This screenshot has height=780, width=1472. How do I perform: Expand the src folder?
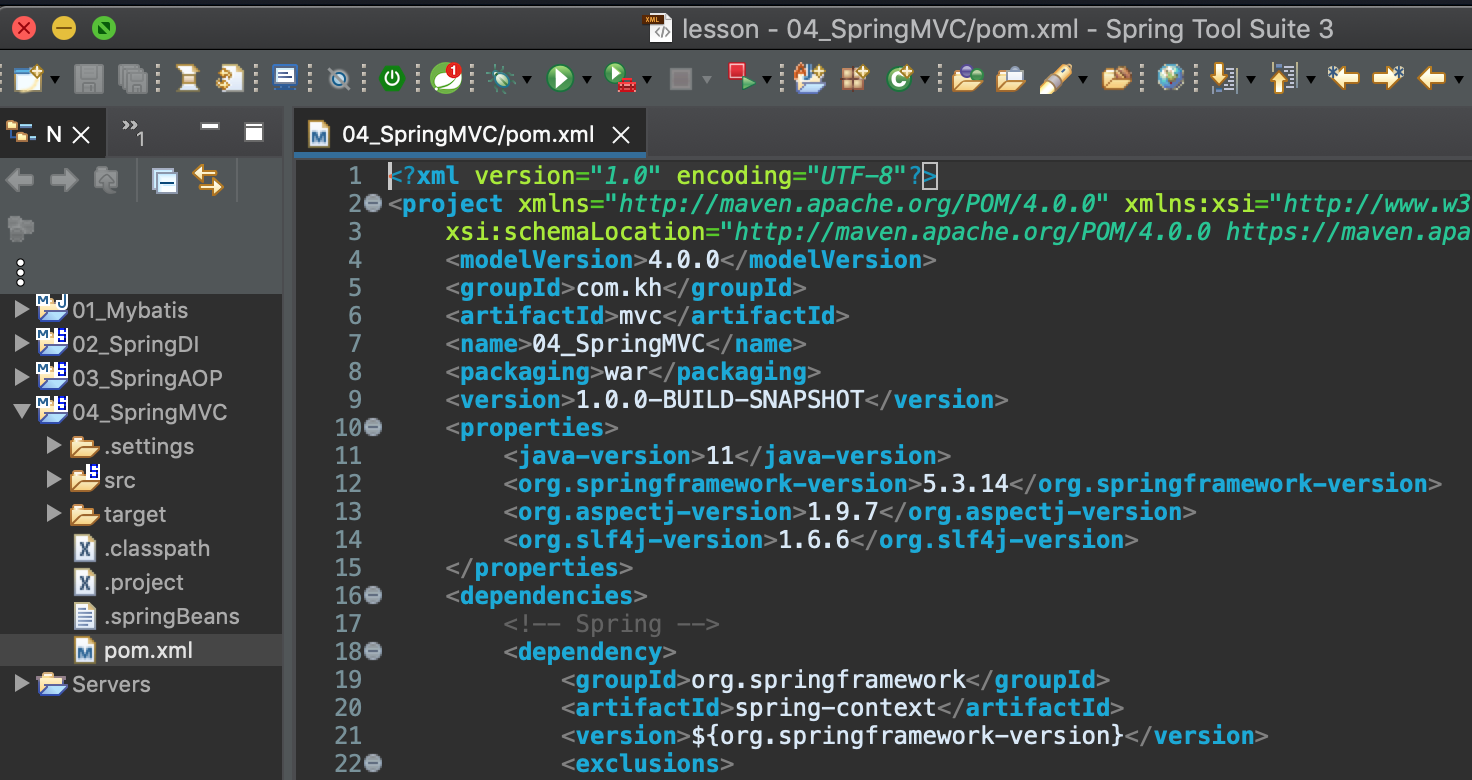[x=54, y=481]
